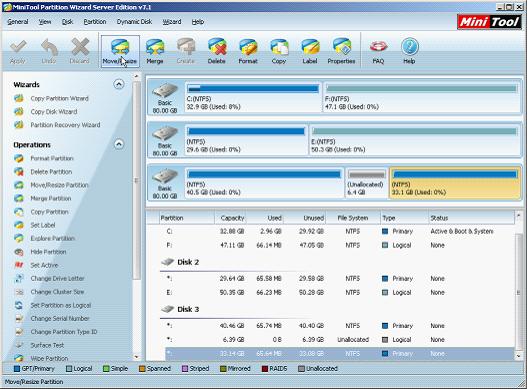Open the Wizard menu

(x=172, y=22)
